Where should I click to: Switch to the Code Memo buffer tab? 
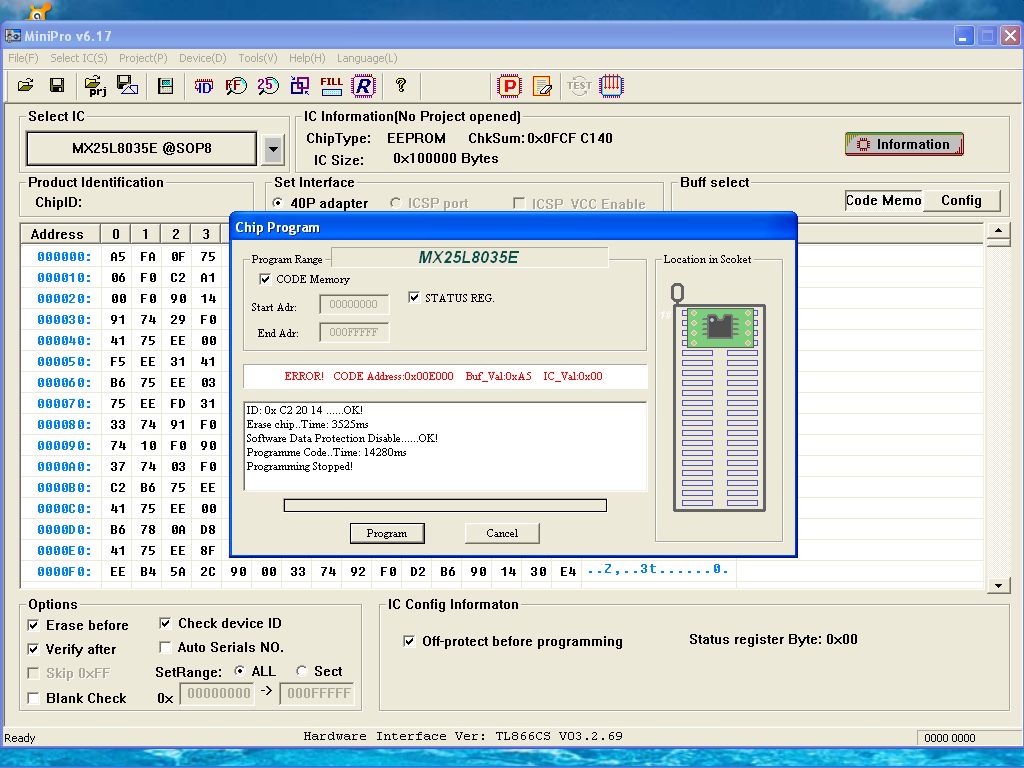883,200
